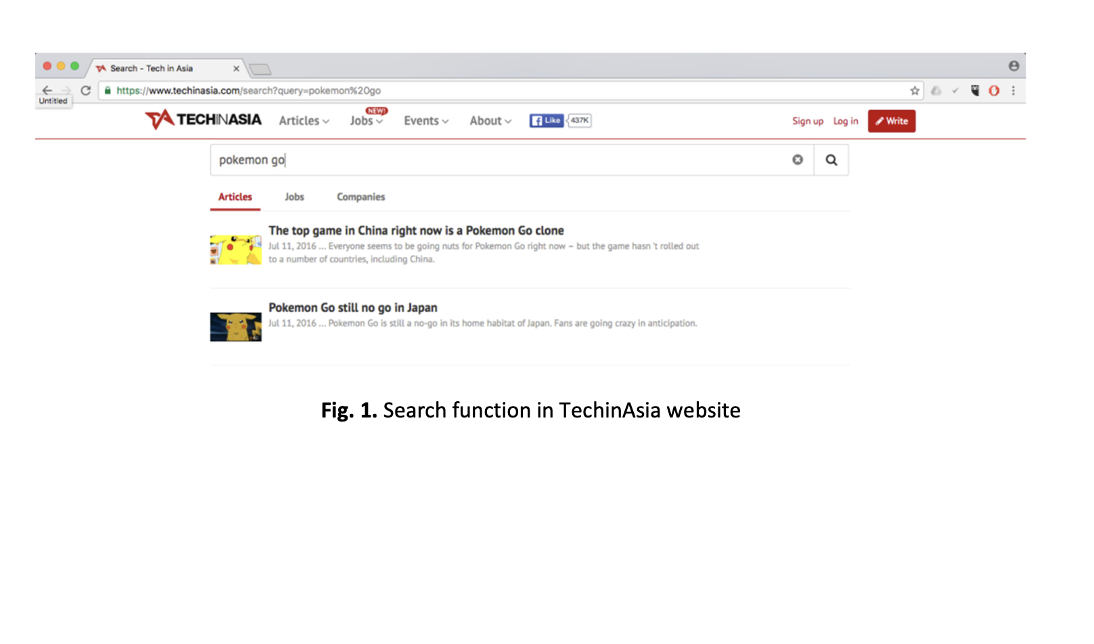Open the Pokemon Go clone article thumbnail

(x=236, y=250)
